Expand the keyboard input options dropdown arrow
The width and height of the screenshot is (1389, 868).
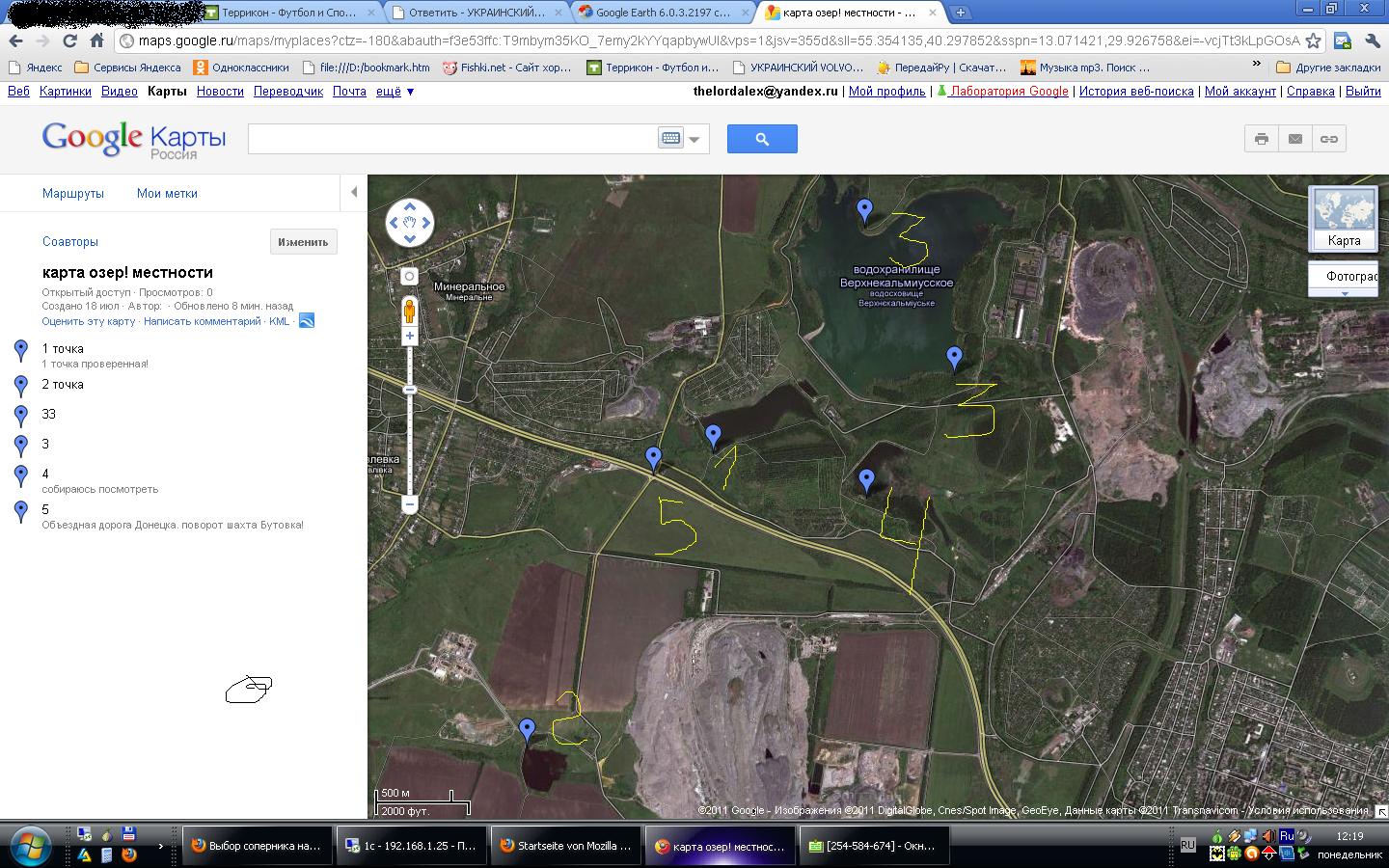[694, 139]
